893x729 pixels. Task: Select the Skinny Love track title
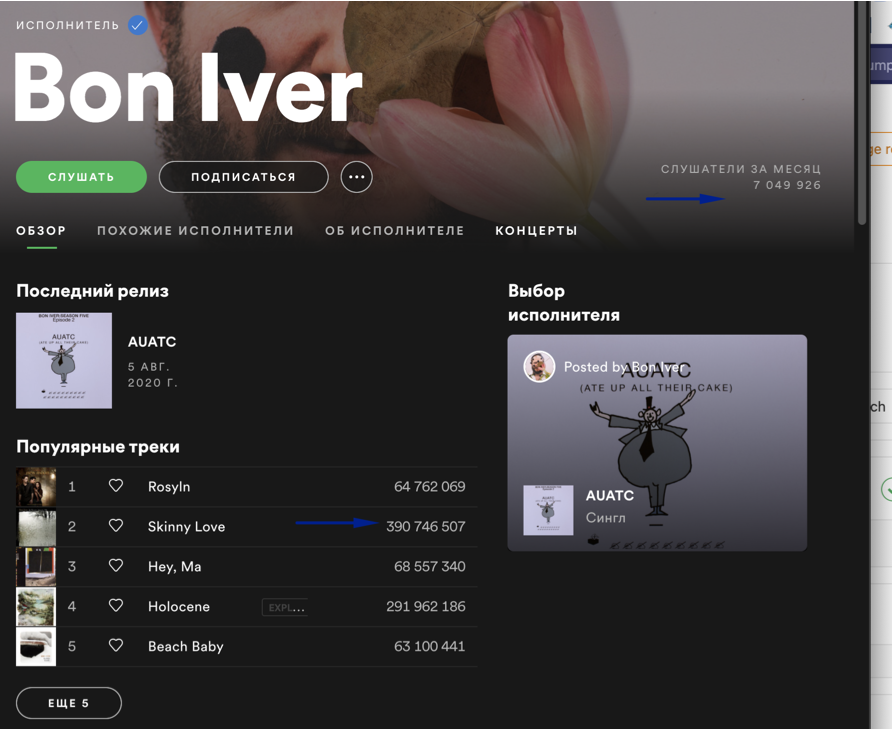pyautogui.click(x=186, y=527)
